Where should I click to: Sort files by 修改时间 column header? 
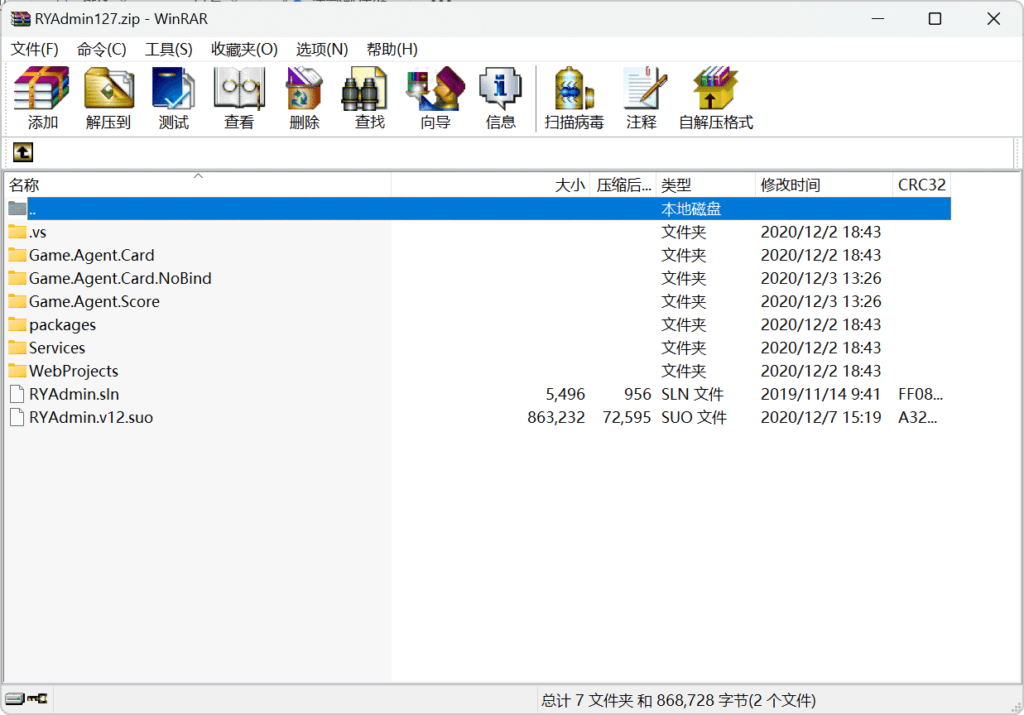[790, 185]
